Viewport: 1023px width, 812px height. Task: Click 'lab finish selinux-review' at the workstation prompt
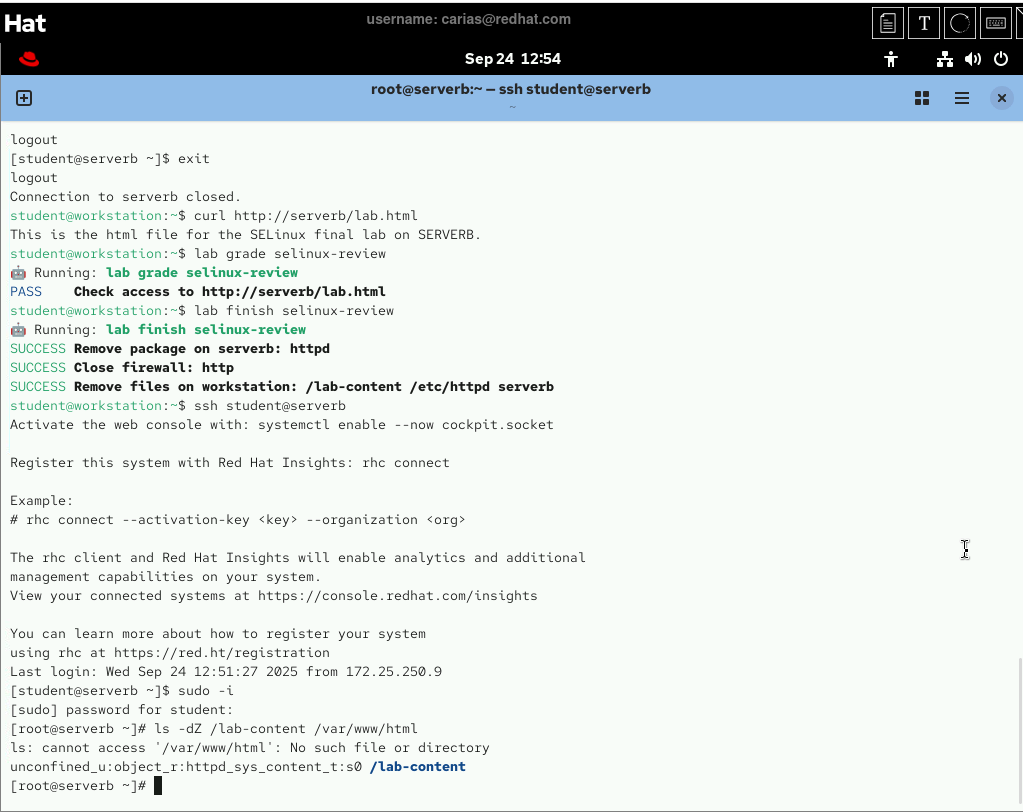pyautogui.click(x=294, y=310)
